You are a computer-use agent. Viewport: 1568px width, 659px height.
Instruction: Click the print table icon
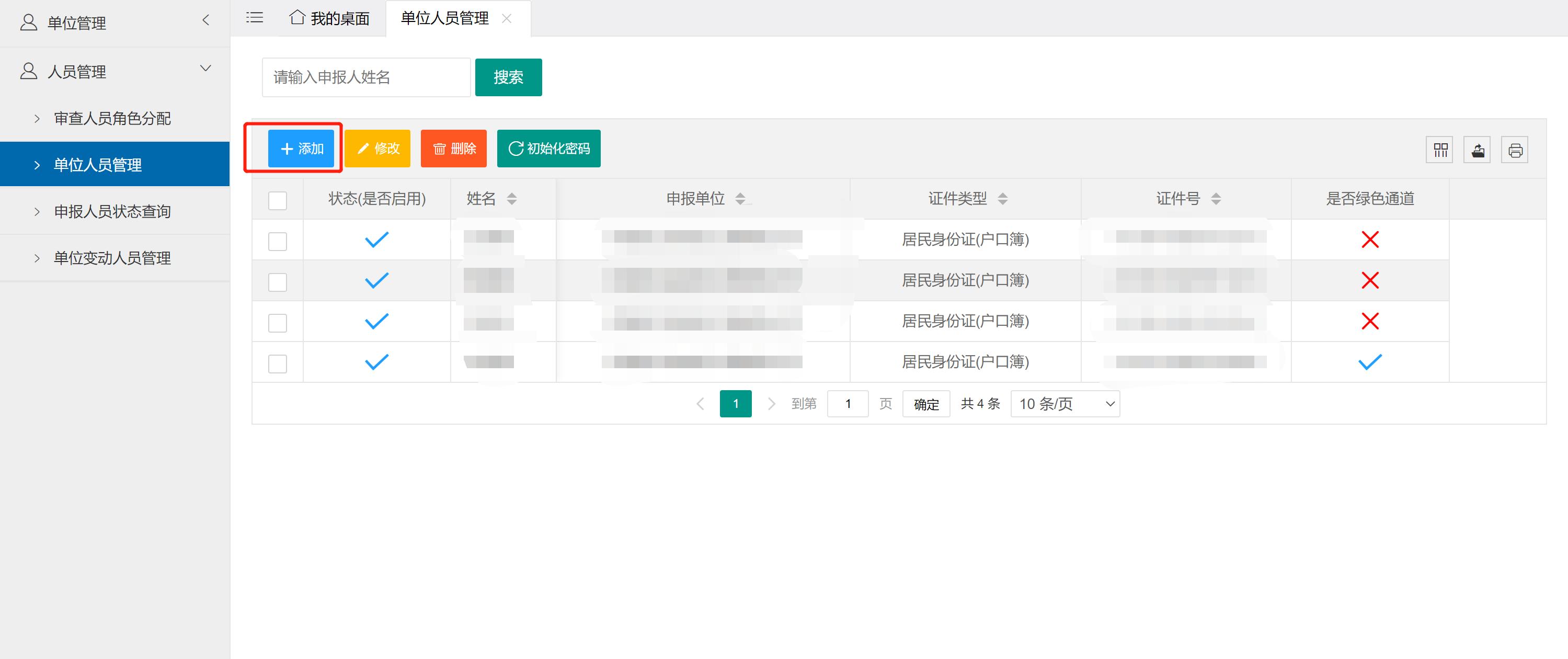[1515, 149]
